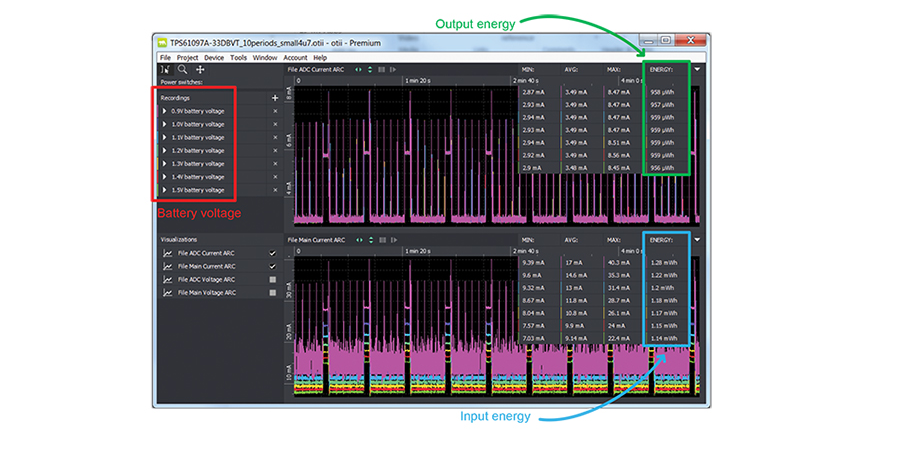Fit horizontally in File ADC Current ARC graph
Image resolution: width=917 pixels, height=449 pixels.
pyautogui.click(x=359, y=70)
